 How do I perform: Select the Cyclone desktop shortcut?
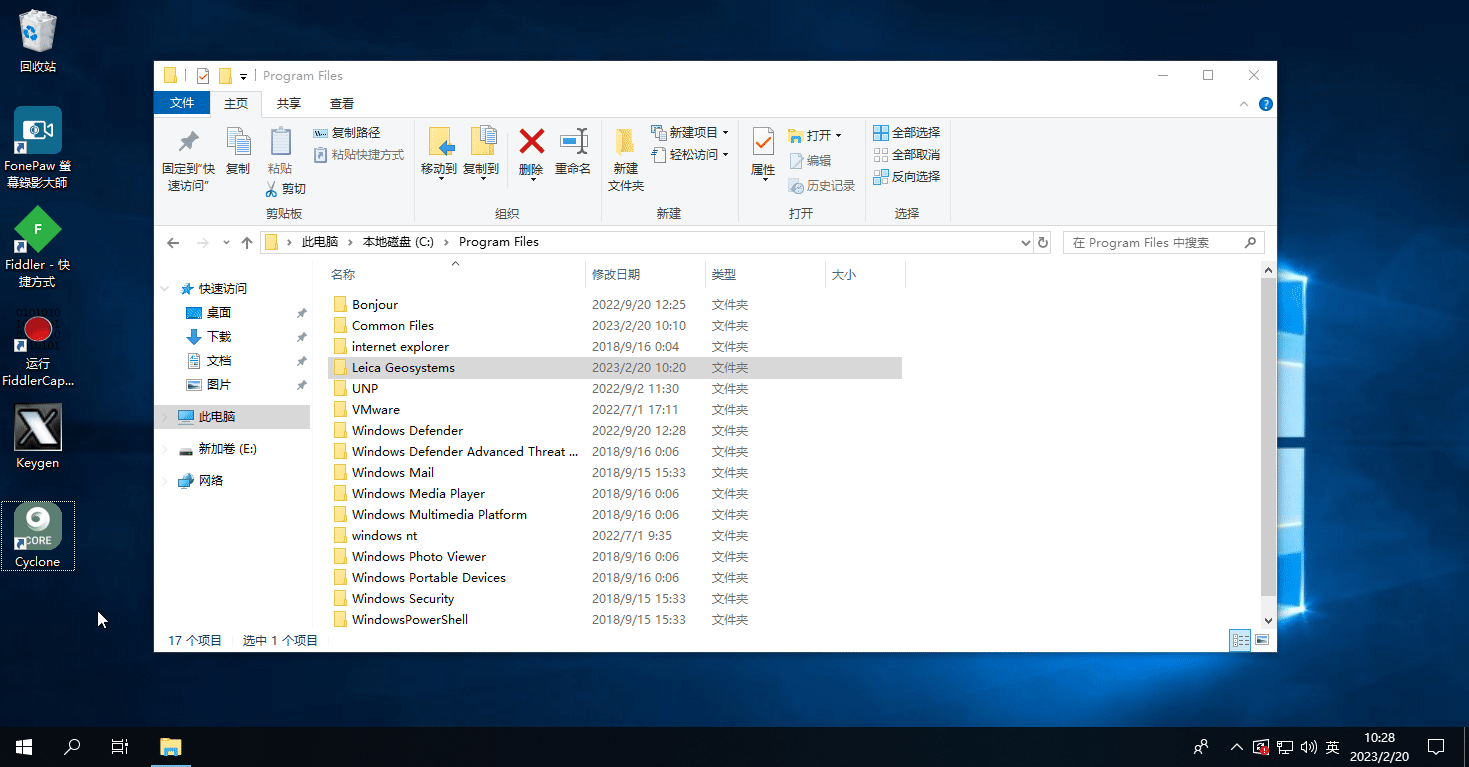point(38,535)
